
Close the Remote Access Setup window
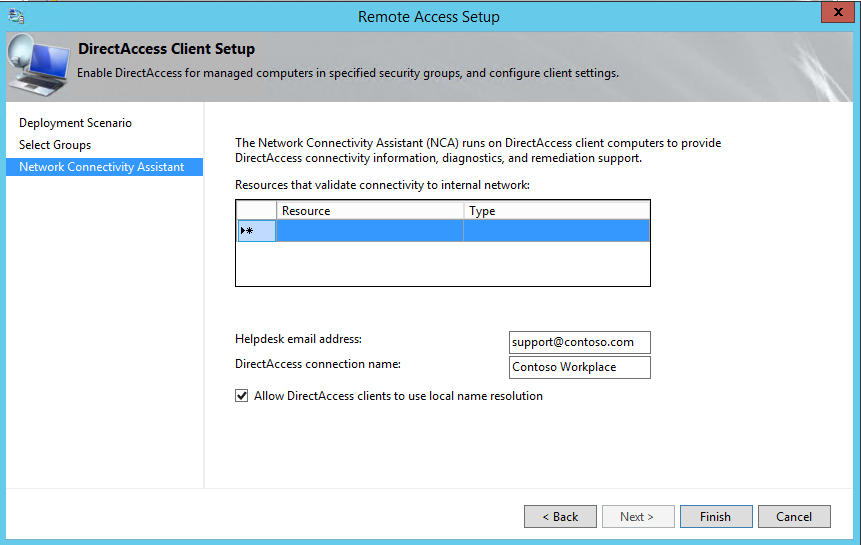[837, 12]
